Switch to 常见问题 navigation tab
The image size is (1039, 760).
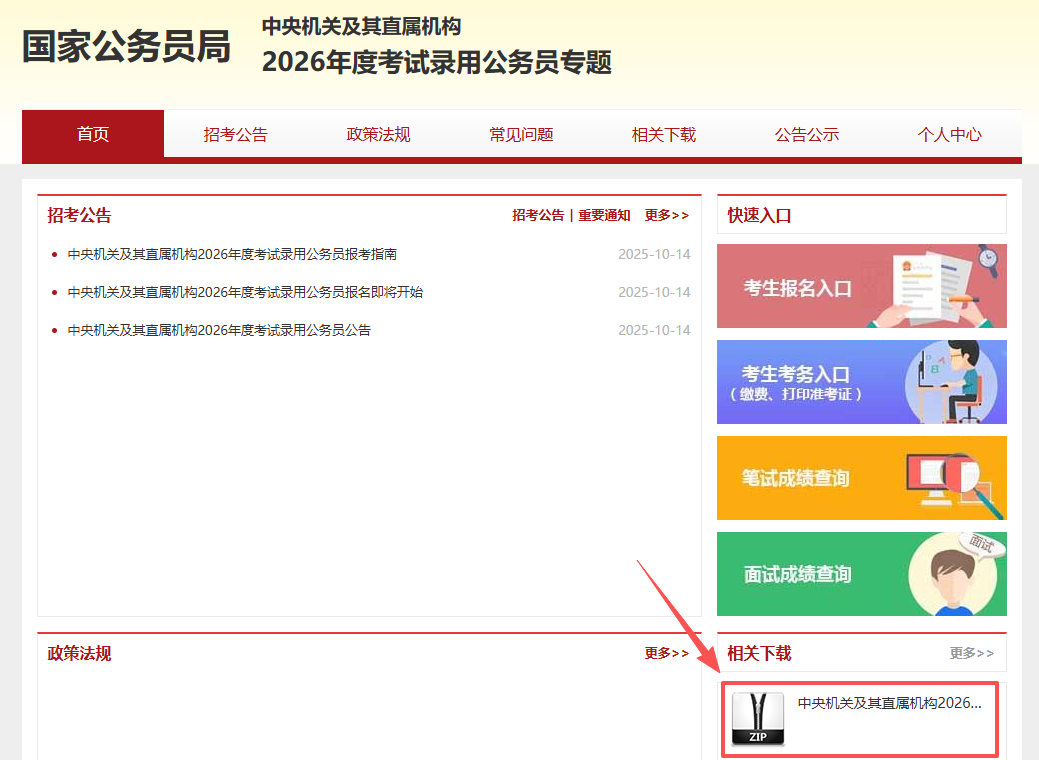pos(521,134)
